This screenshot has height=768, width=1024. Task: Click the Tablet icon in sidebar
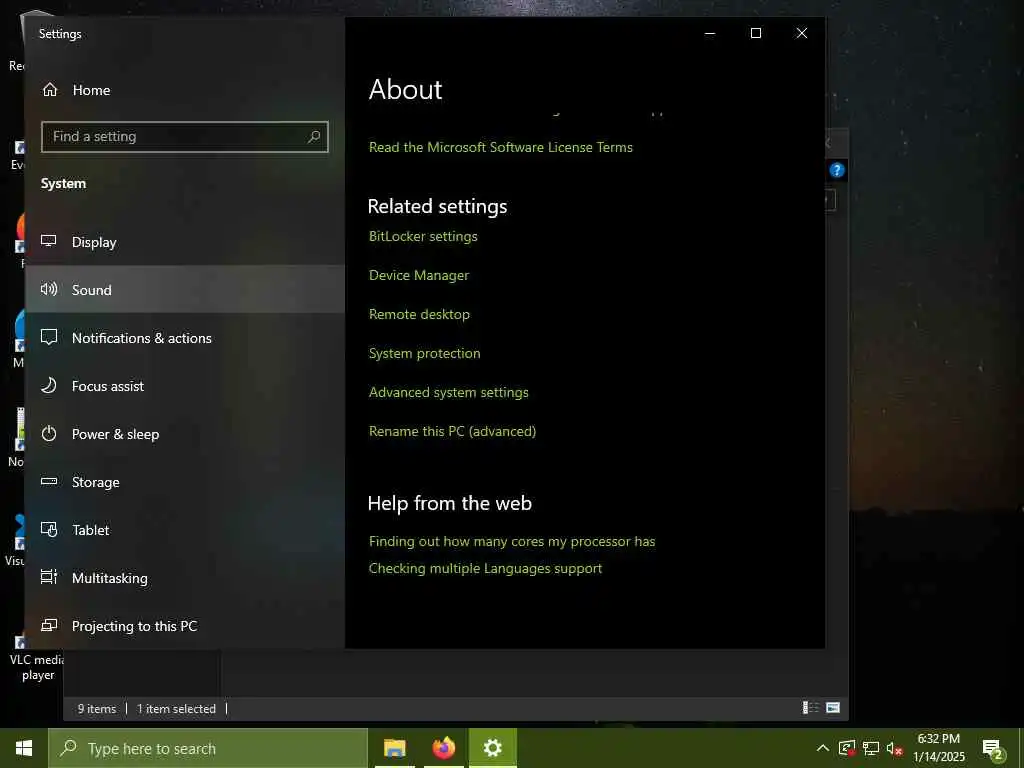pyautogui.click(x=49, y=529)
